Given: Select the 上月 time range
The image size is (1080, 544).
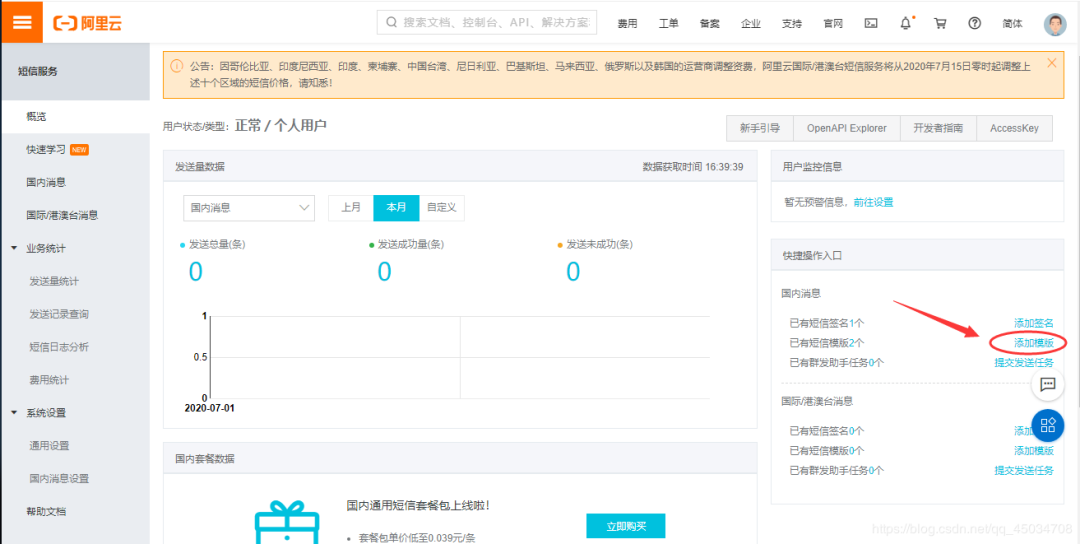Looking at the screenshot, I should (351, 207).
